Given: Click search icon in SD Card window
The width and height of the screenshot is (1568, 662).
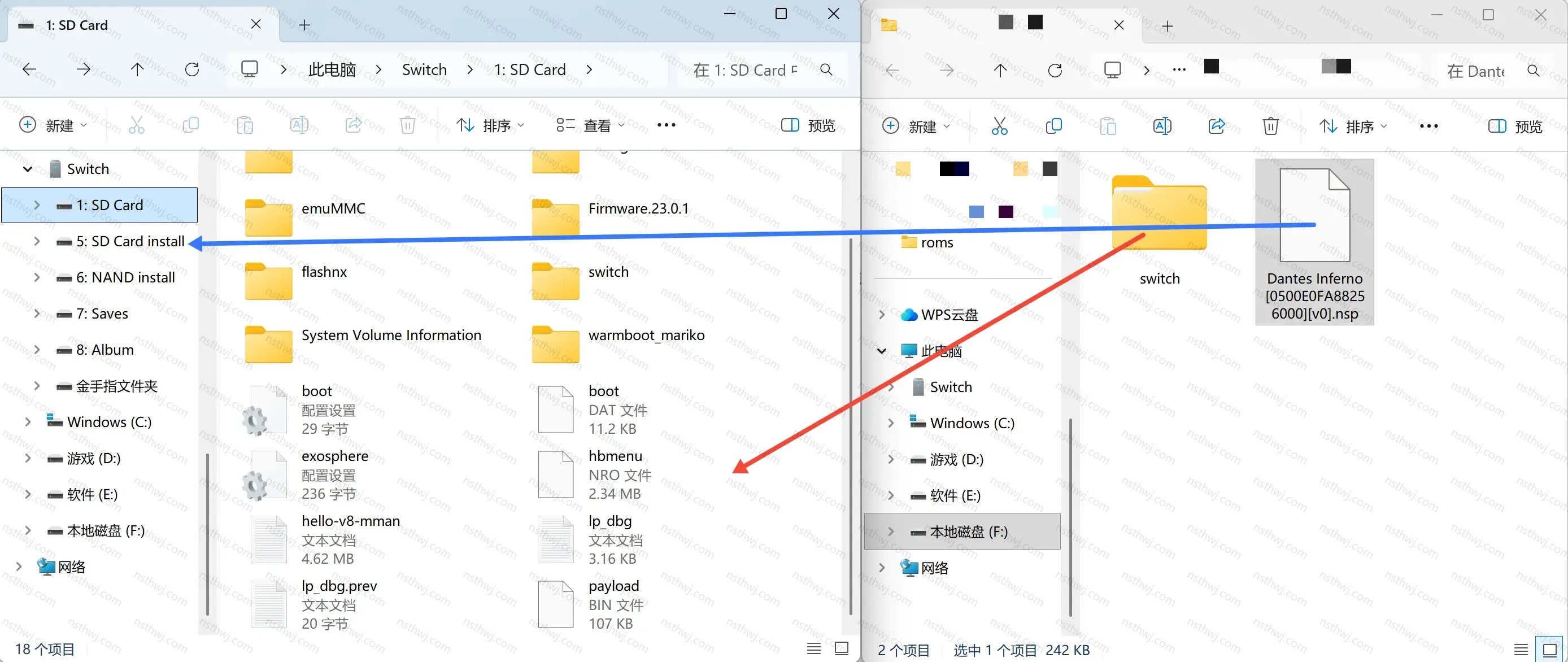Looking at the screenshot, I should 826,69.
